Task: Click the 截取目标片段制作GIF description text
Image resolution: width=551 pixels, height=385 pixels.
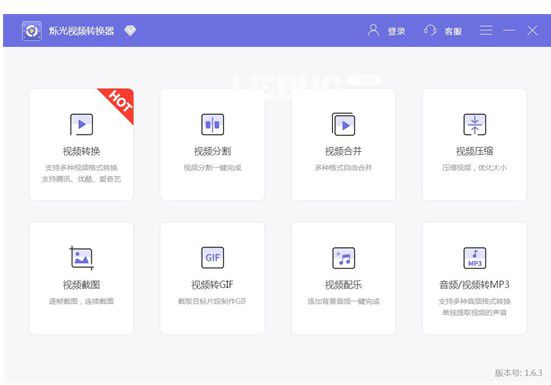Action: (x=212, y=301)
